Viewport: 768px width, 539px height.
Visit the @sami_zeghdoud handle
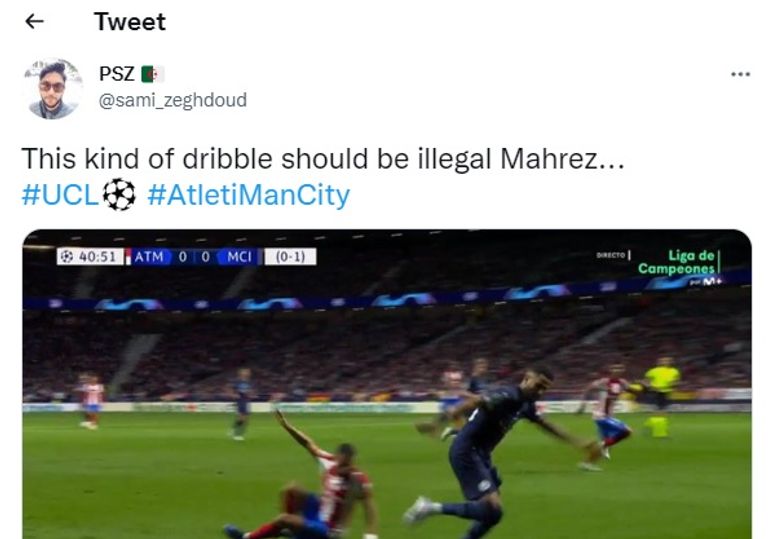[173, 100]
